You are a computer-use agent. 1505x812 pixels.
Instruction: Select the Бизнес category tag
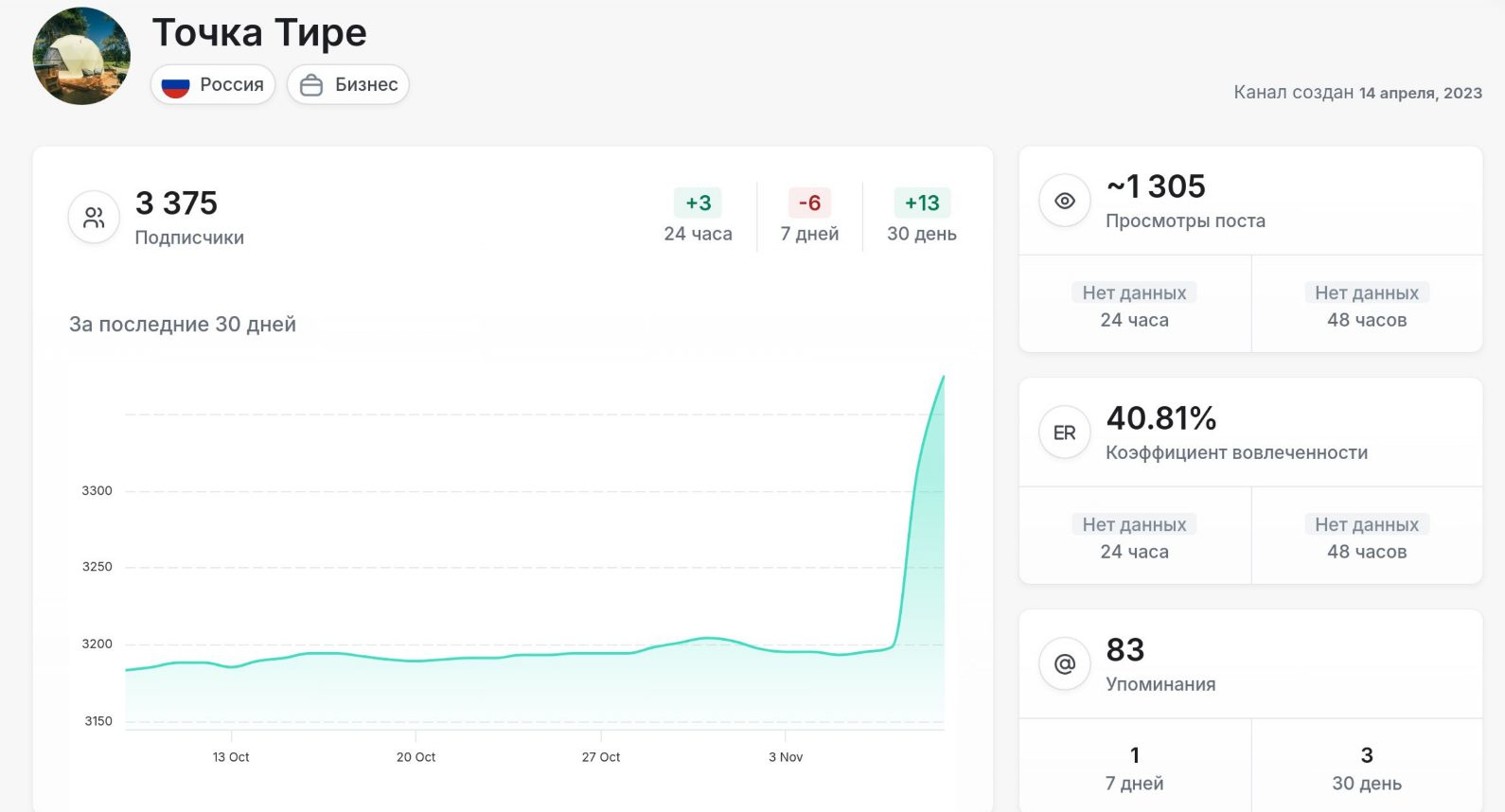pyautogui.click(x=348, y=85)
